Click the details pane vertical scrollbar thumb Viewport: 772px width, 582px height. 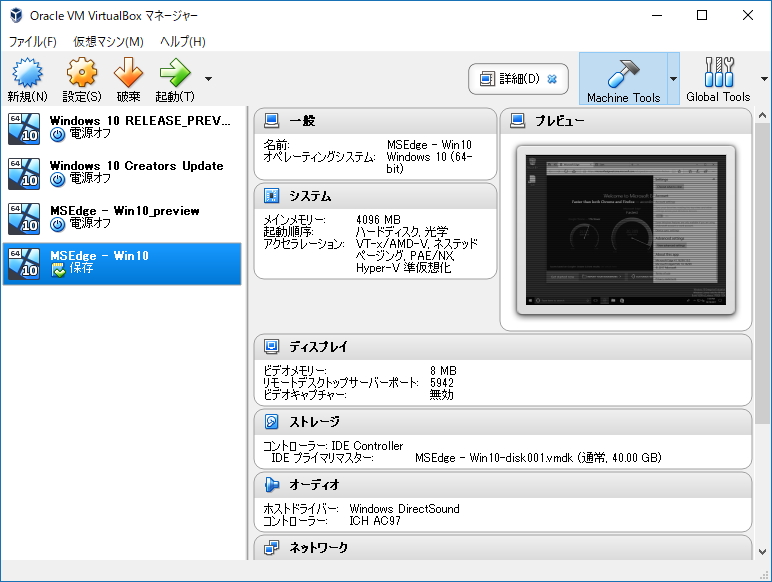pos(762,273)
